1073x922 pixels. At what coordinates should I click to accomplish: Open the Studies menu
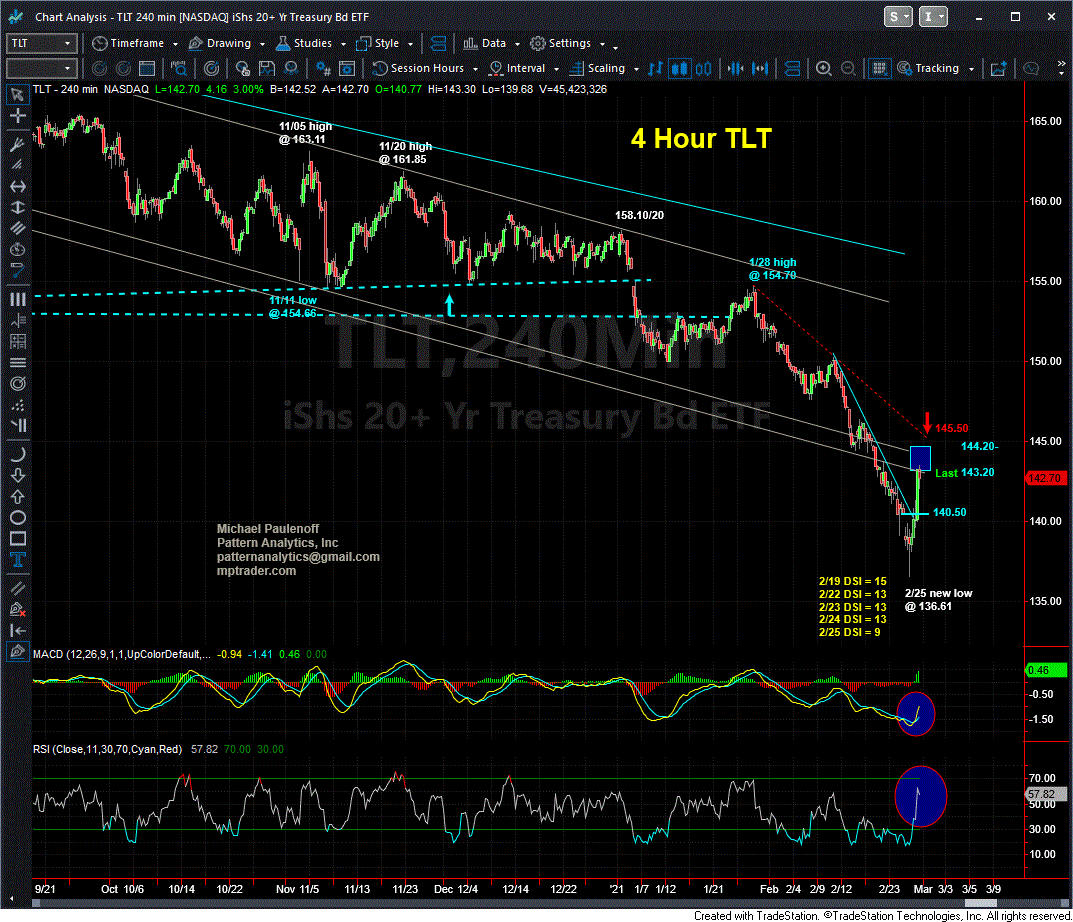pyautogui.click(x=311, y=43)
